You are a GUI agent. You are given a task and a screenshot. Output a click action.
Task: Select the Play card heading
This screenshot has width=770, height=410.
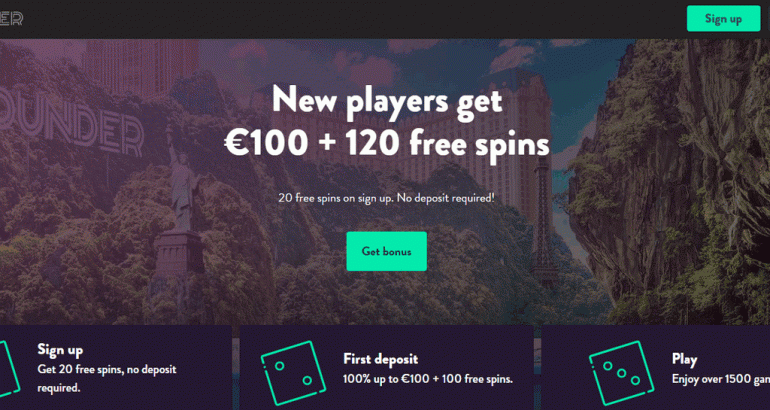pos(685,359)
